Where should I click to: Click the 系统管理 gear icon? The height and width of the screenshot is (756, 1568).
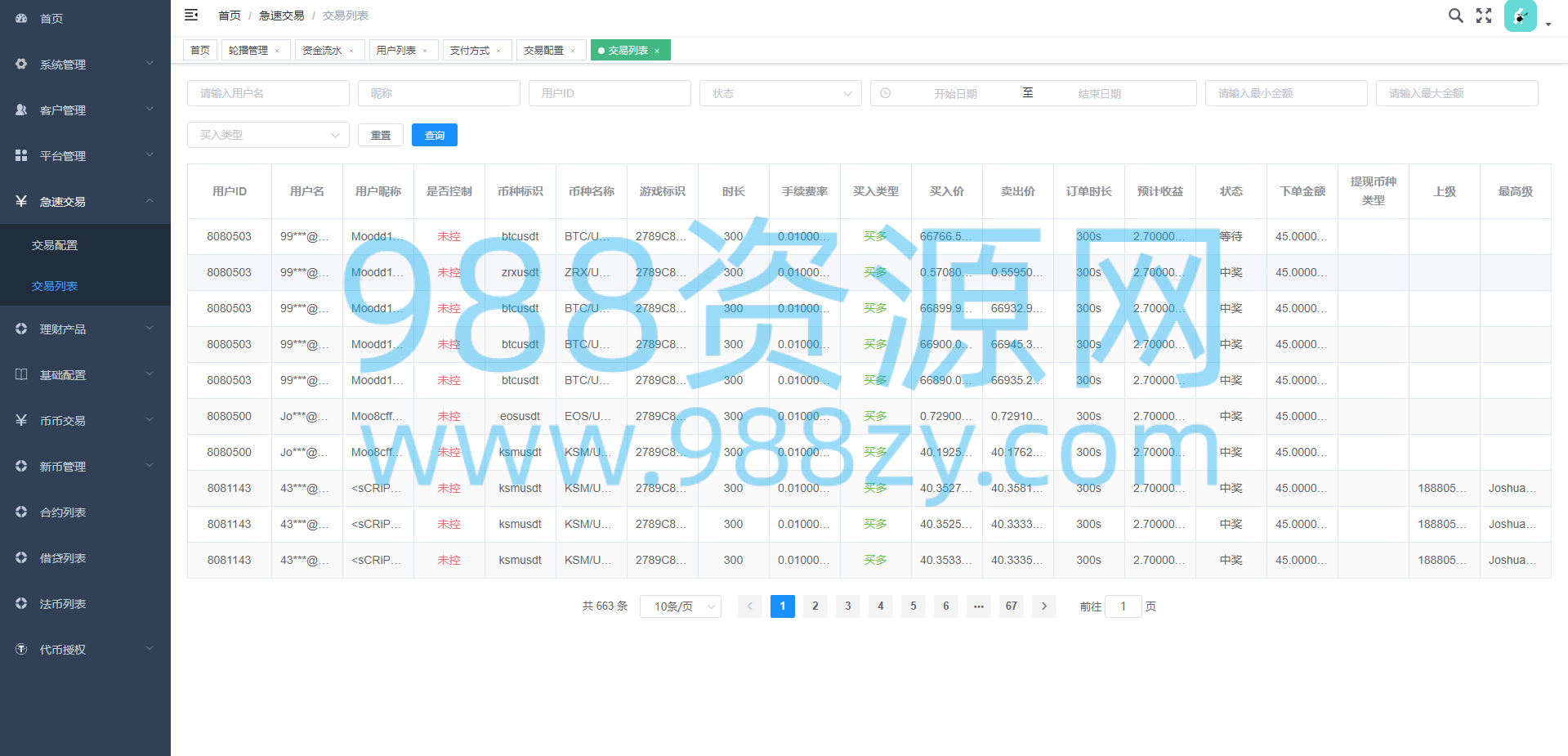tap(21, 64)
